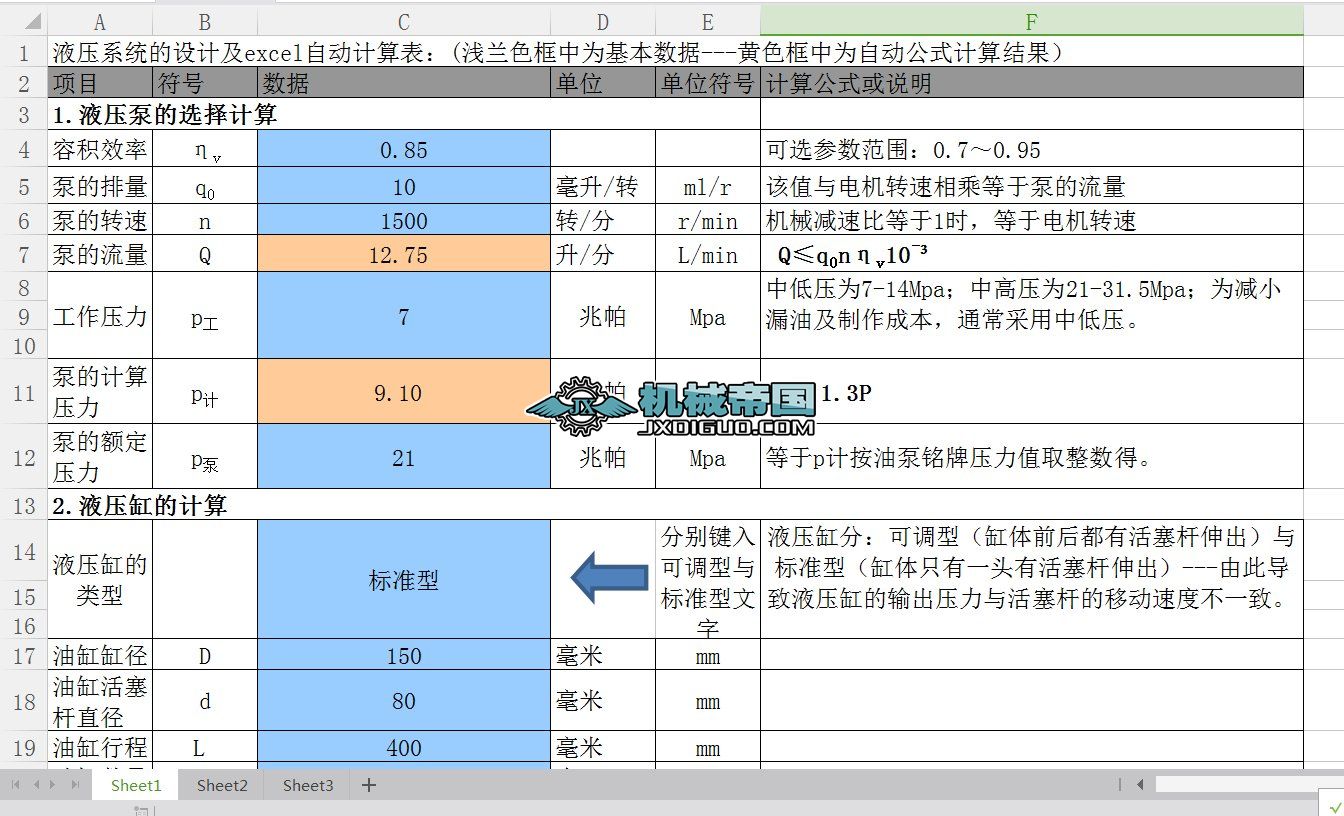Select the 项目 header cell
The height and width of the screenshot is (816, 1344).
99,83
